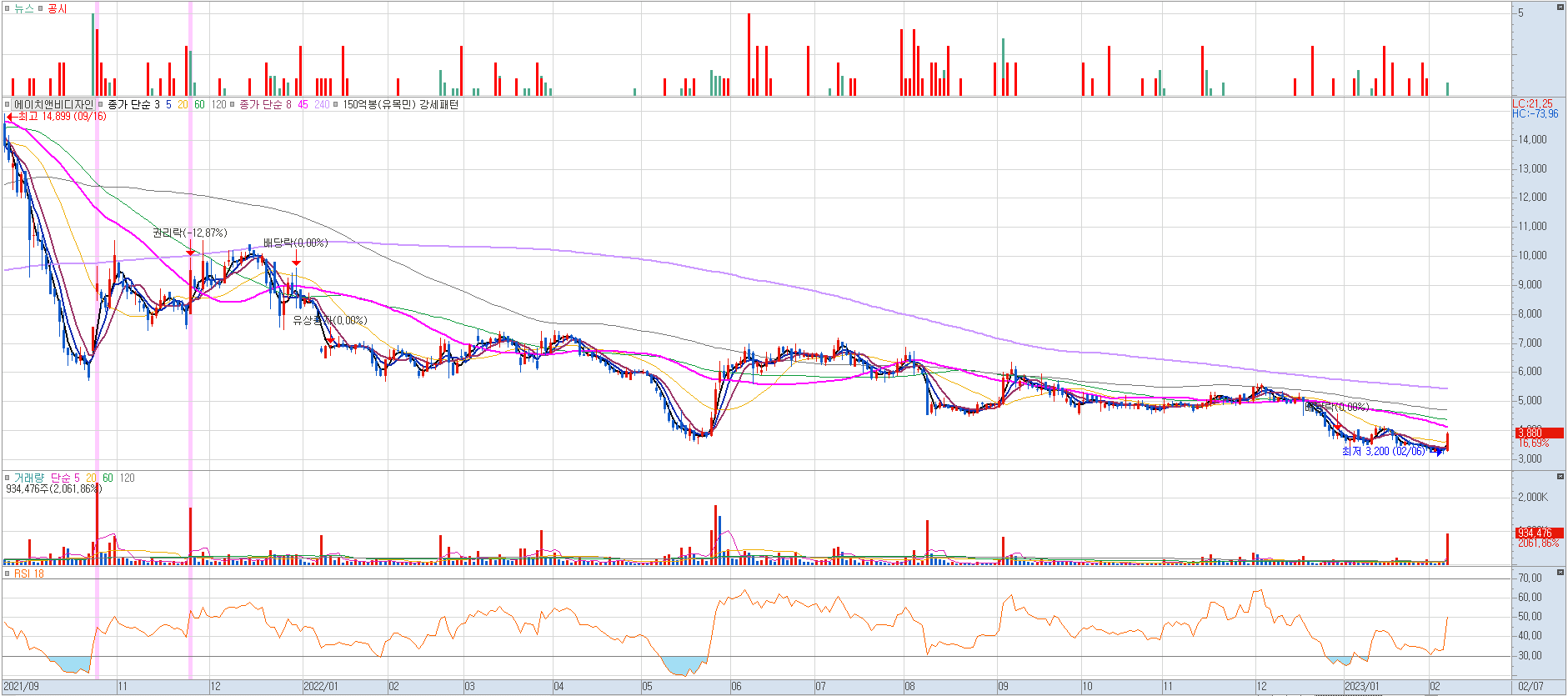The height and width of the screenshot is (696, 1568).
Task: Click the 10,000 price axis label
Action: tap(1532, 255)
